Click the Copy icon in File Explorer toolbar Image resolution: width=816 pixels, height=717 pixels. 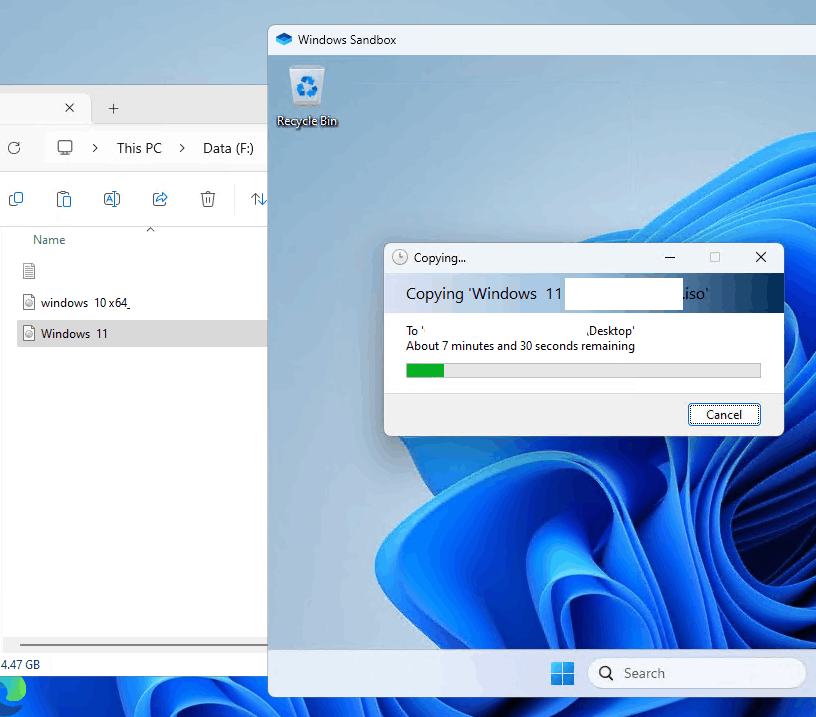[x=16, y=199]
